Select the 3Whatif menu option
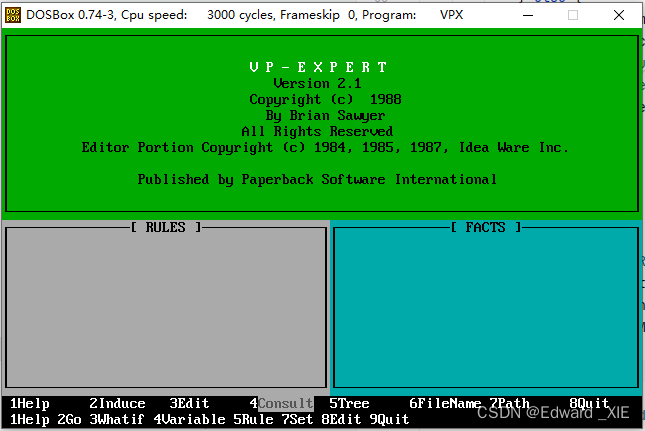The height and width of the screenshot is (431, 645). click(x=117, y=419)
